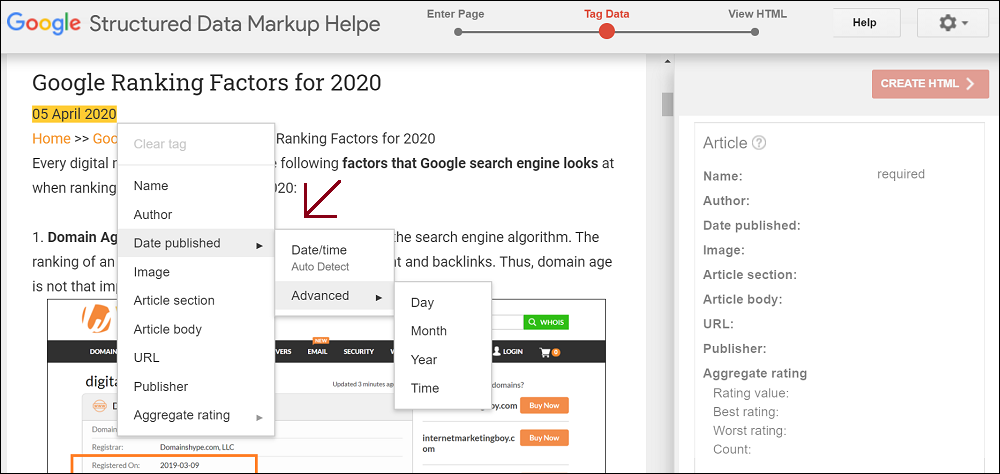Choose Author from the tag menu
This screenshot has height=474, width=1000.
pyautogui.click(x=196, y=215)
